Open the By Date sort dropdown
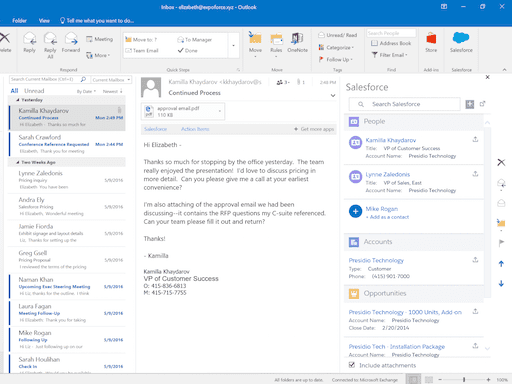This screenshot has width=512, height=384. tap(86, 91)
